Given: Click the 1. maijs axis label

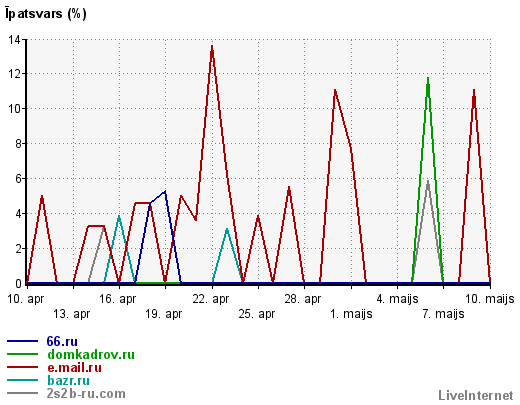Looking at the screenshot, I should [x=351, y=314].
